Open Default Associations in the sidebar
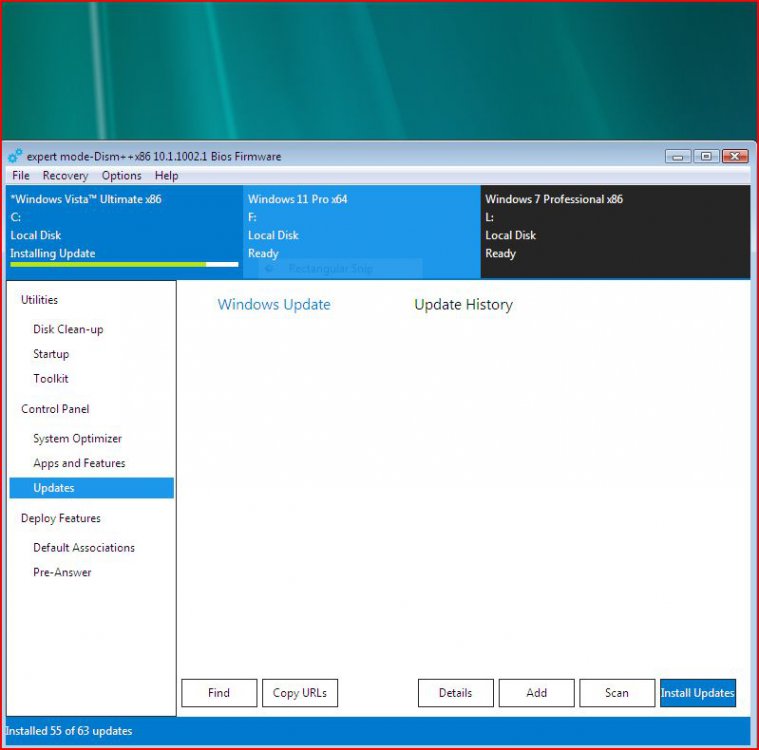This screenshot has width=759, height=750. pos(84,548)
